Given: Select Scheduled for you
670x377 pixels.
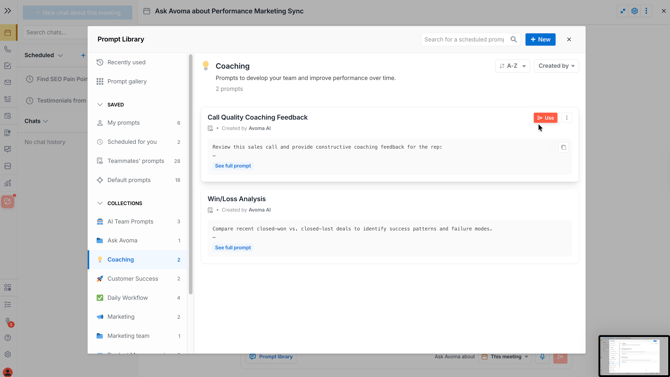Looking at the screenshot, I should [138, 142].
